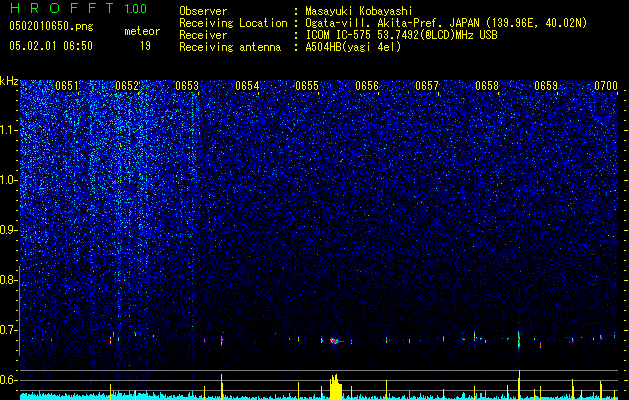Viewport: 629px width, 400px height.
Task: Click the meteor label
Action: 142,31
